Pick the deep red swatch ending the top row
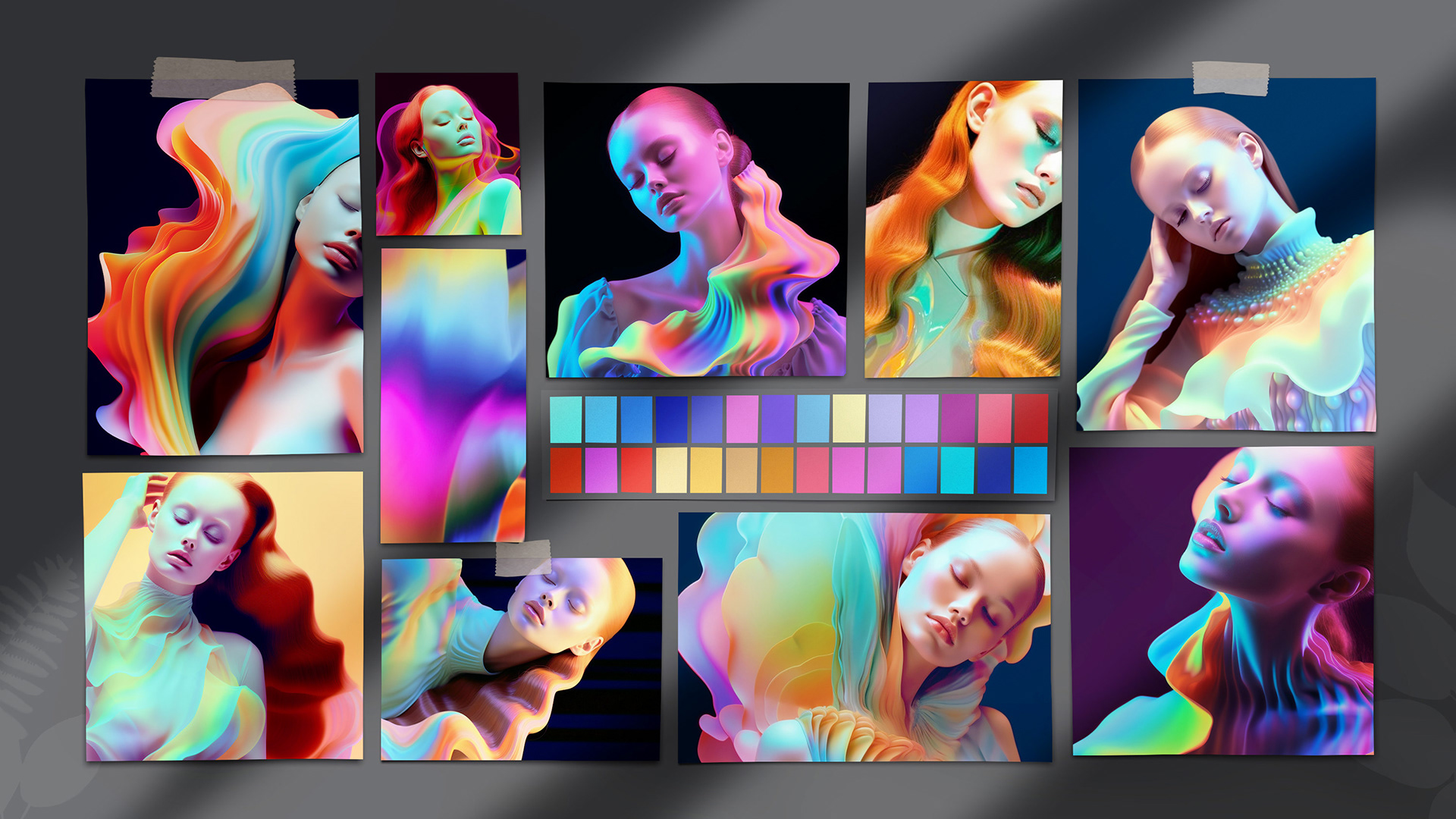Viewport: 1456px width, 819px height. tap(1031, 419)
